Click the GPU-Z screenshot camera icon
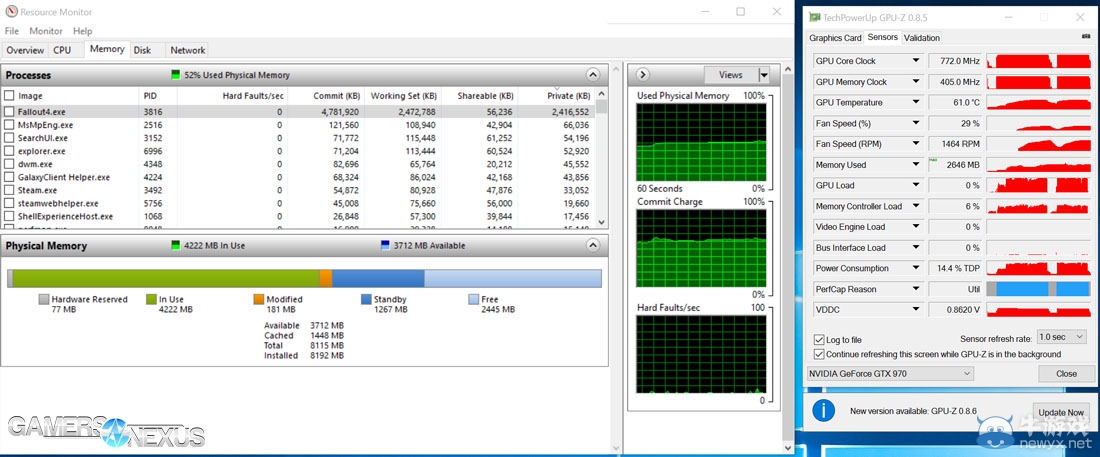 [1085, 37]
